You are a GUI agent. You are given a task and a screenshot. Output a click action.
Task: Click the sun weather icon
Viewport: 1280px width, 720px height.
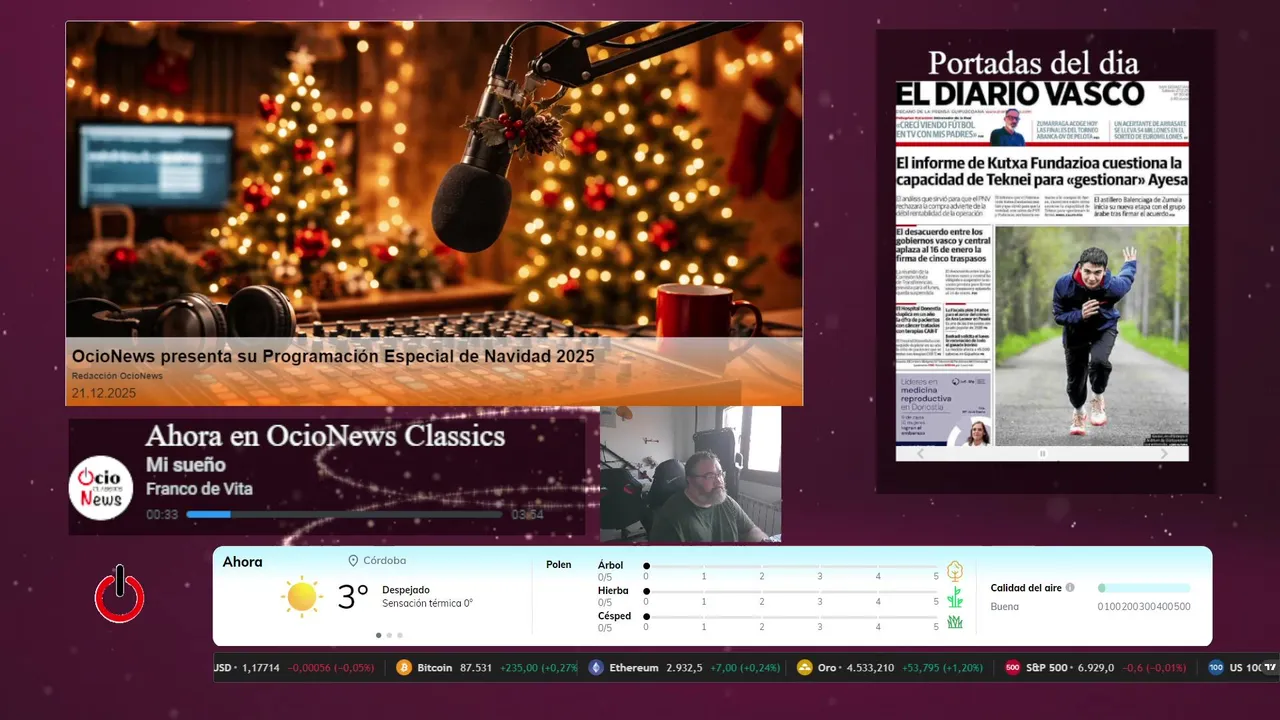pyautogui.click(x=301, y=597)
